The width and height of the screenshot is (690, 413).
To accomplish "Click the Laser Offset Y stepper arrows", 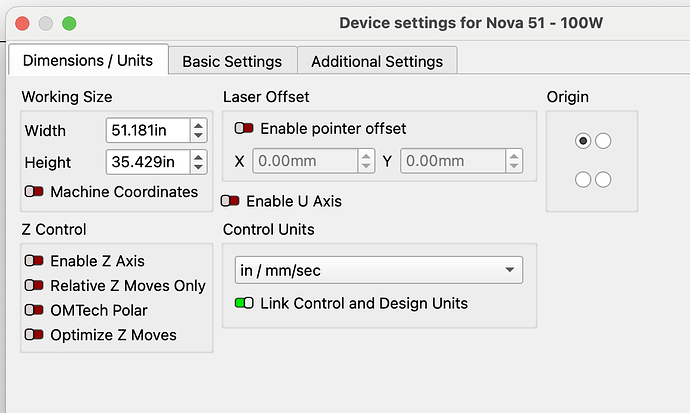I will 514,161.
